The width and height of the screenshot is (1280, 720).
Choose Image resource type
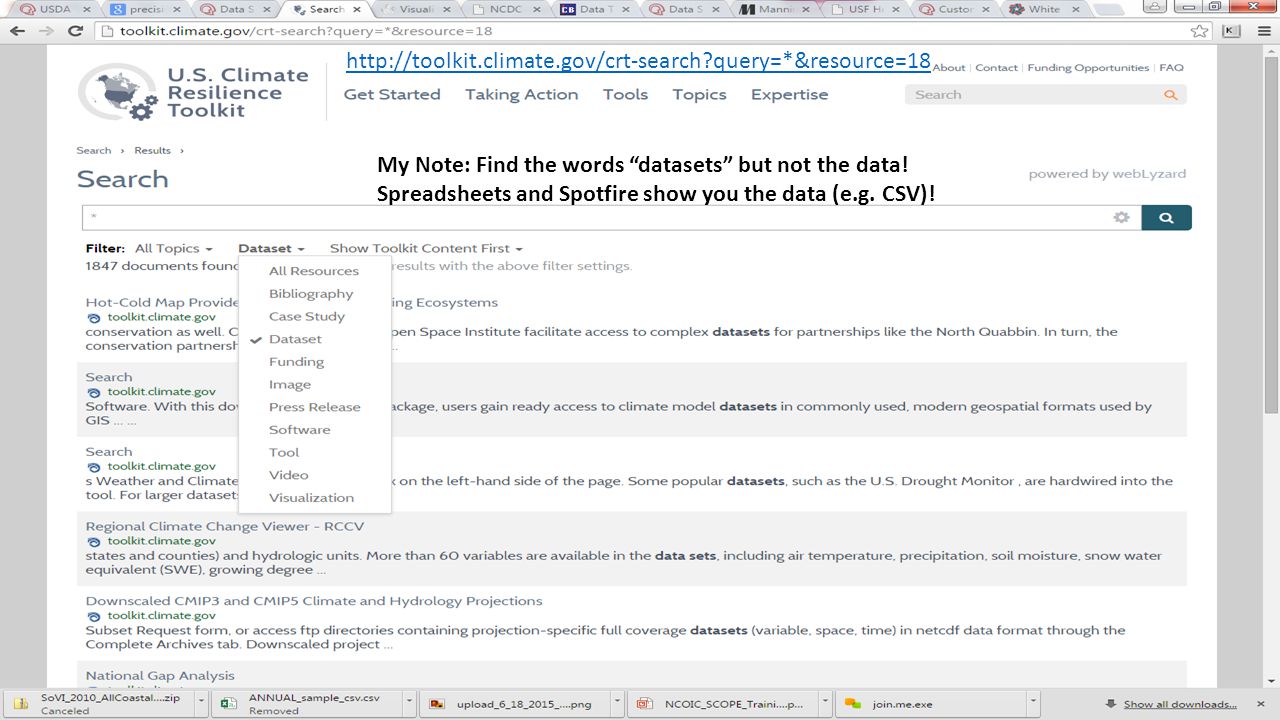314,384
